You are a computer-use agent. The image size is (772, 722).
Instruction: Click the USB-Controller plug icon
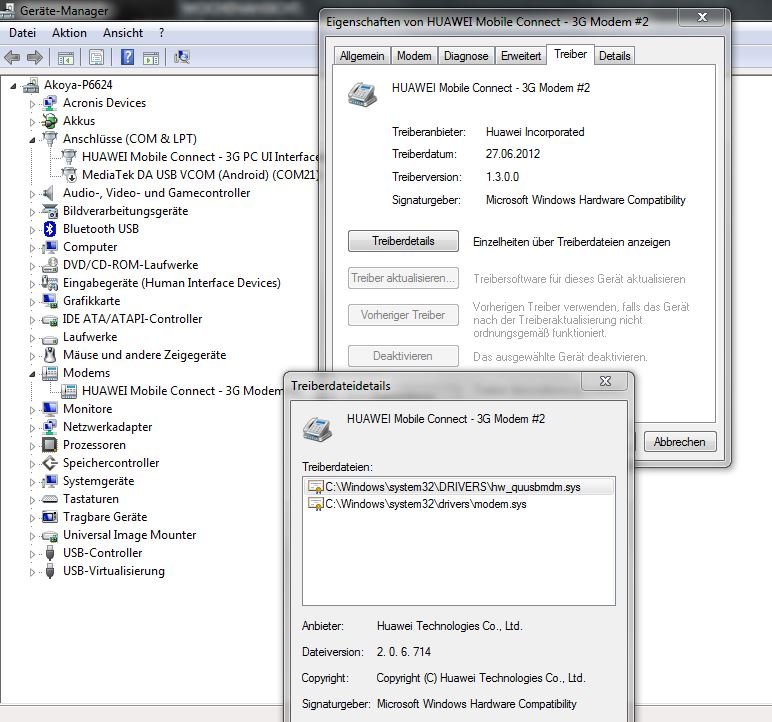(50, 553)
